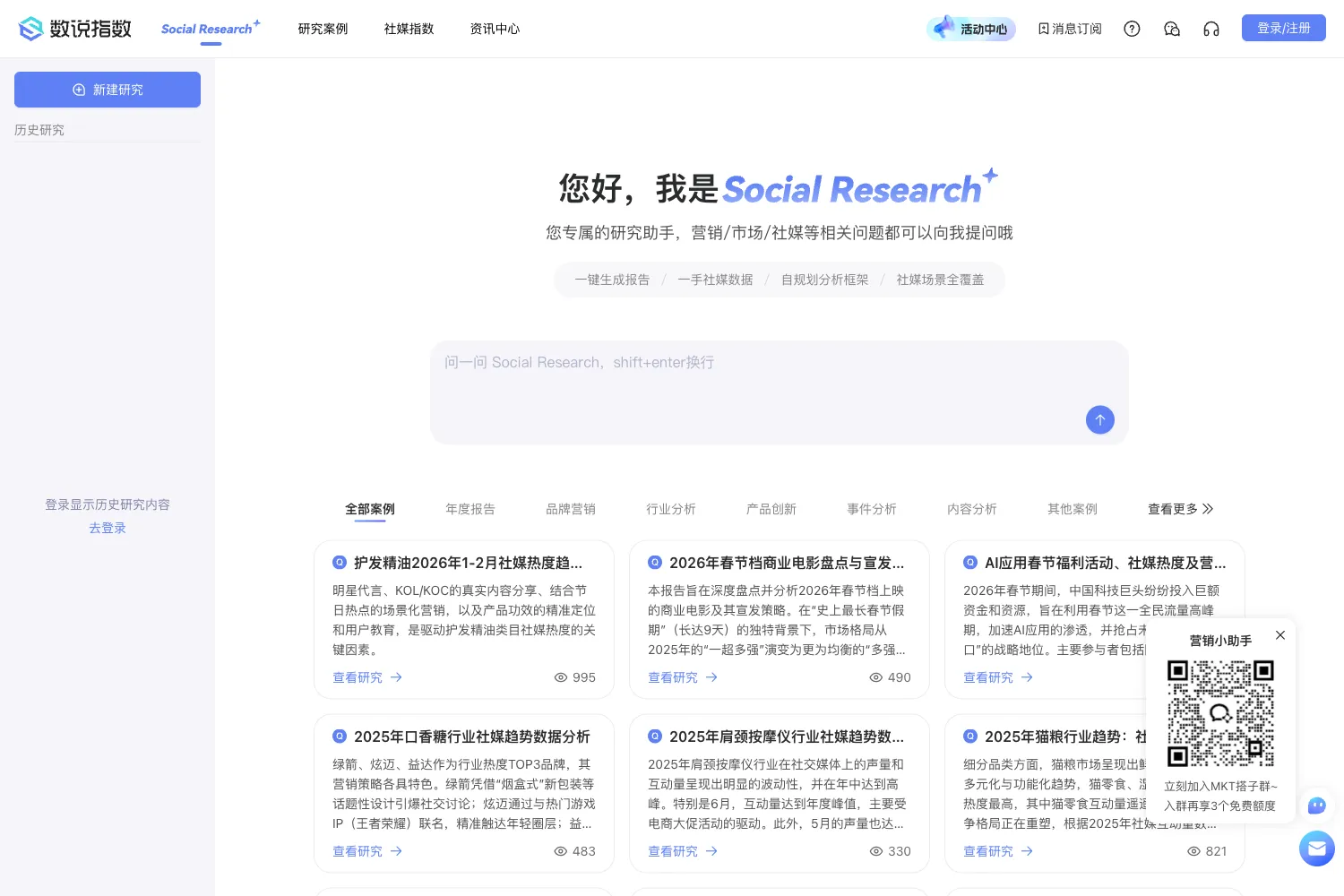This screenshot has width=1344, height=896.
Task: Click 查看研究 on the 护发精油 card
Action: click(367, 677)
